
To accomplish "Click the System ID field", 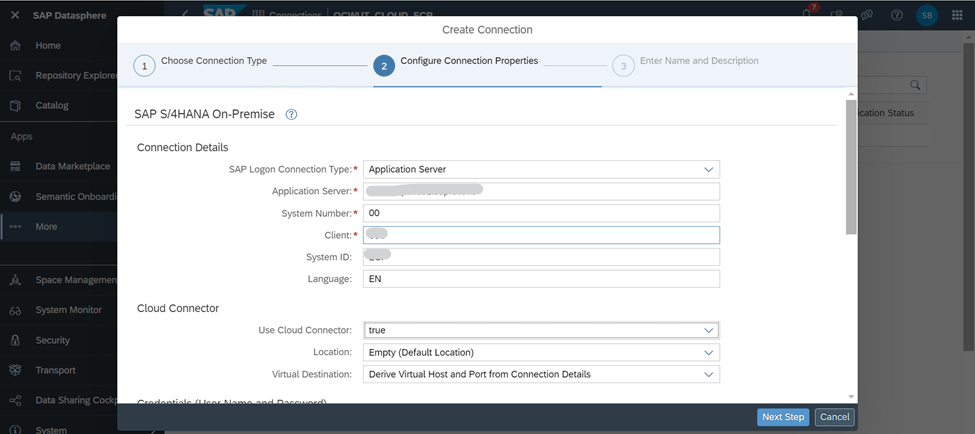I will [541, 257].
